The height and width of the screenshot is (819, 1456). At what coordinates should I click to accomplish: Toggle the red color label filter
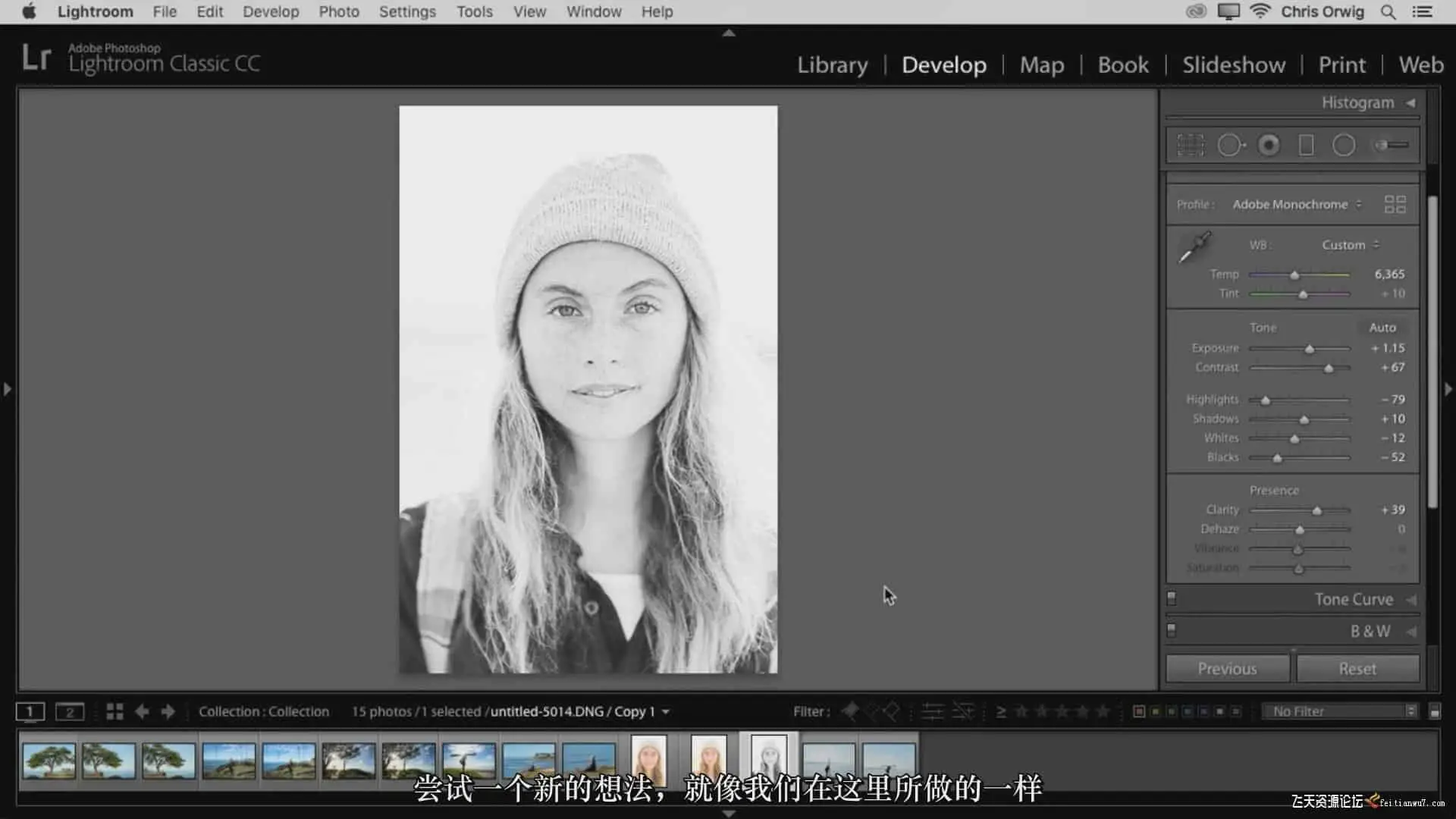tap(1138, 711)
